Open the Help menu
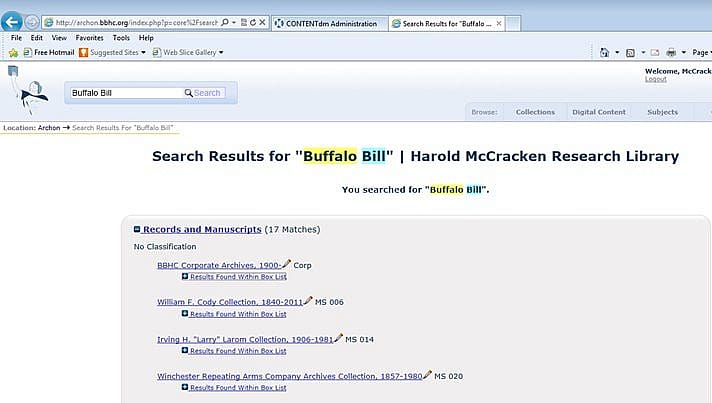 pyautogui.click(x=146, y=38)
